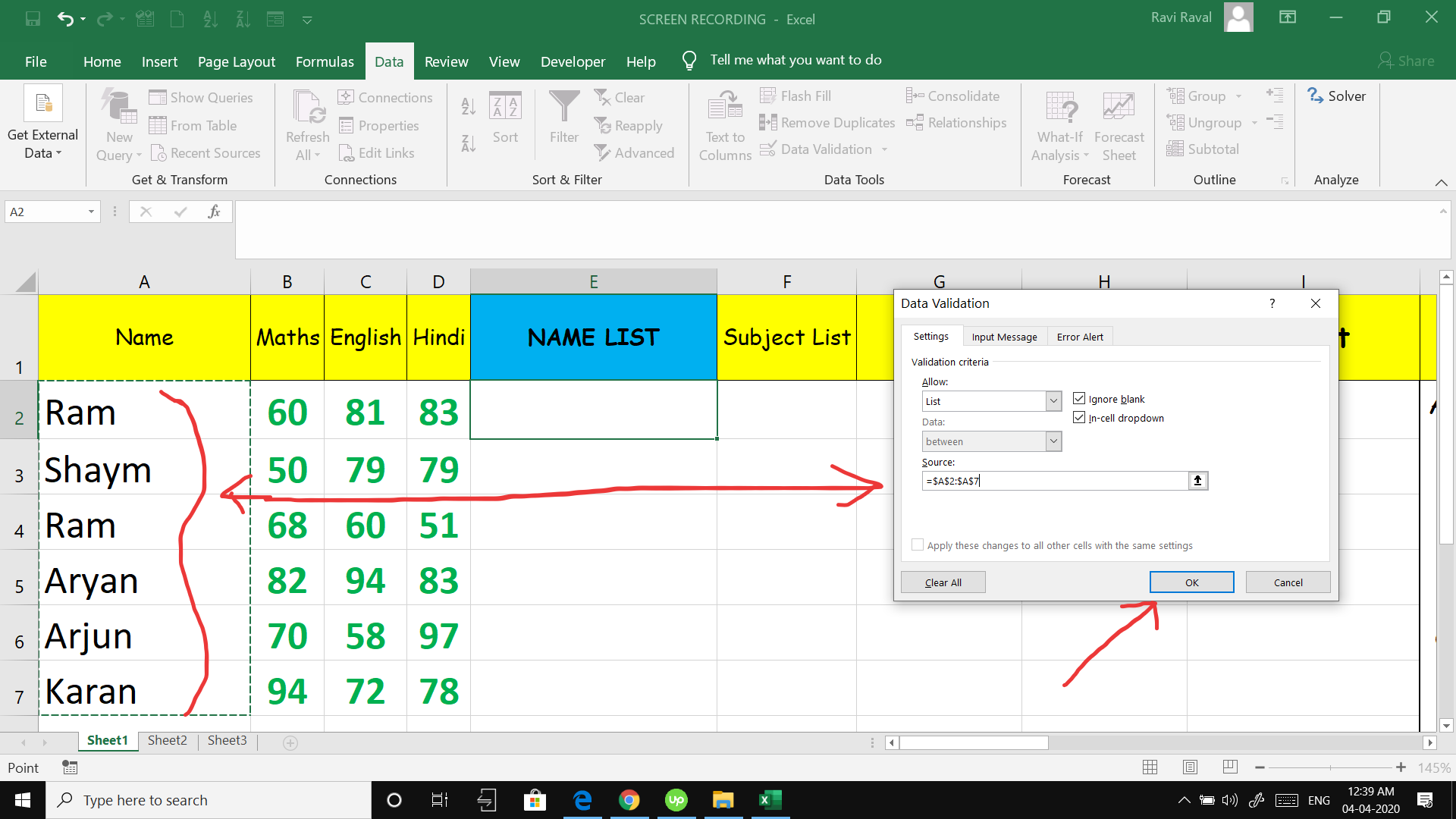Click the Clear All button
This screenshot has height=819, width=1456.
pos(943,582)
